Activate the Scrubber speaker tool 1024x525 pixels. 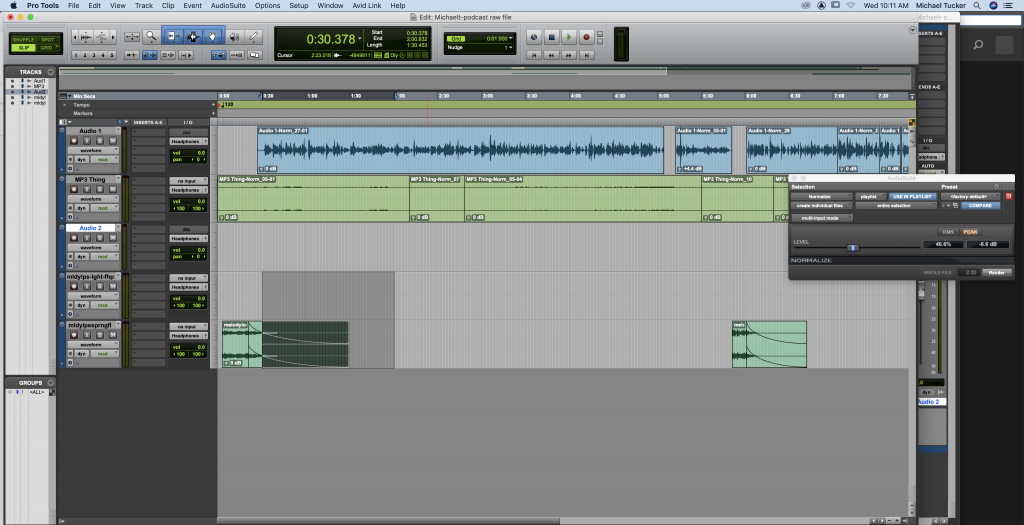click(x=234, y=37)
